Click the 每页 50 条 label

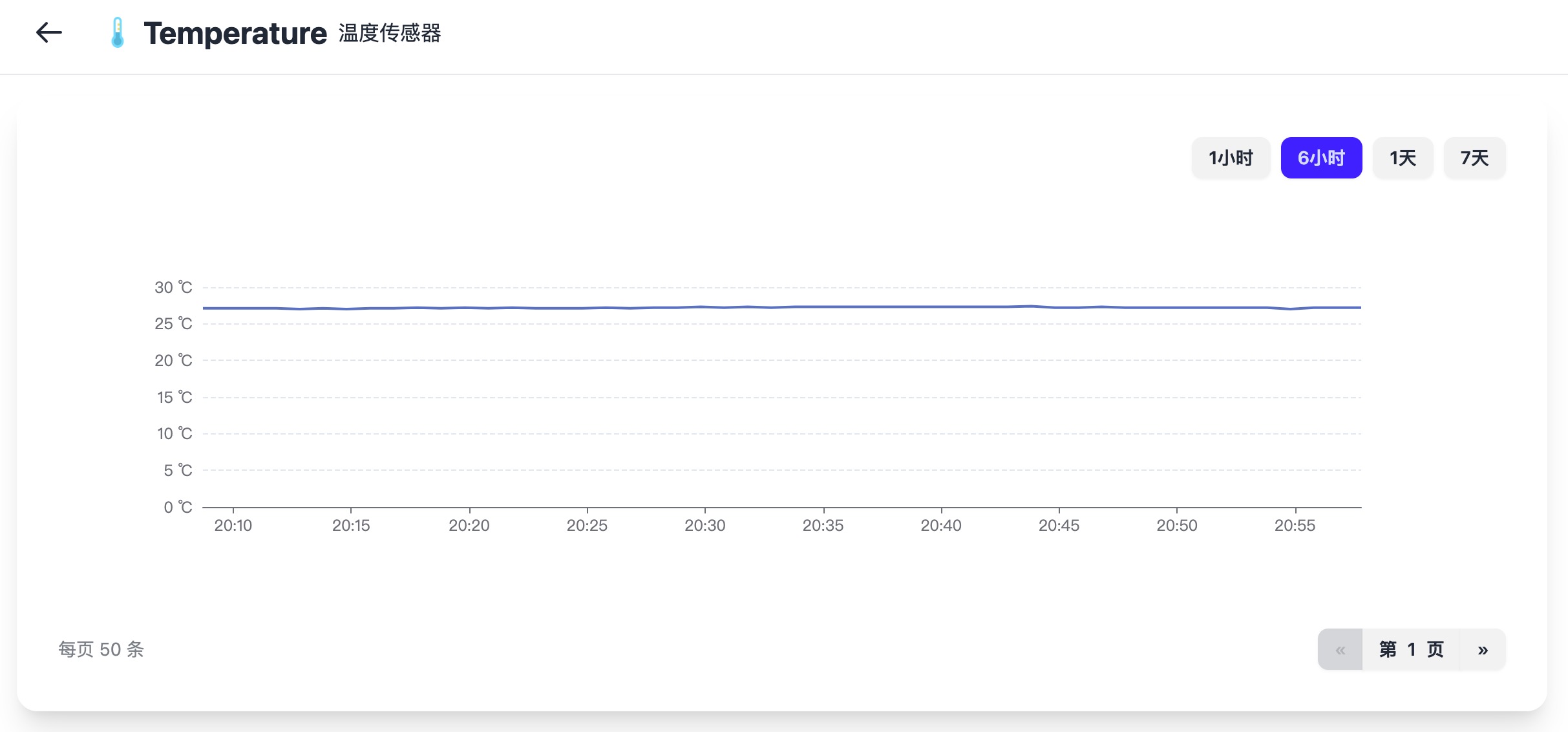[x=101, y=649]
